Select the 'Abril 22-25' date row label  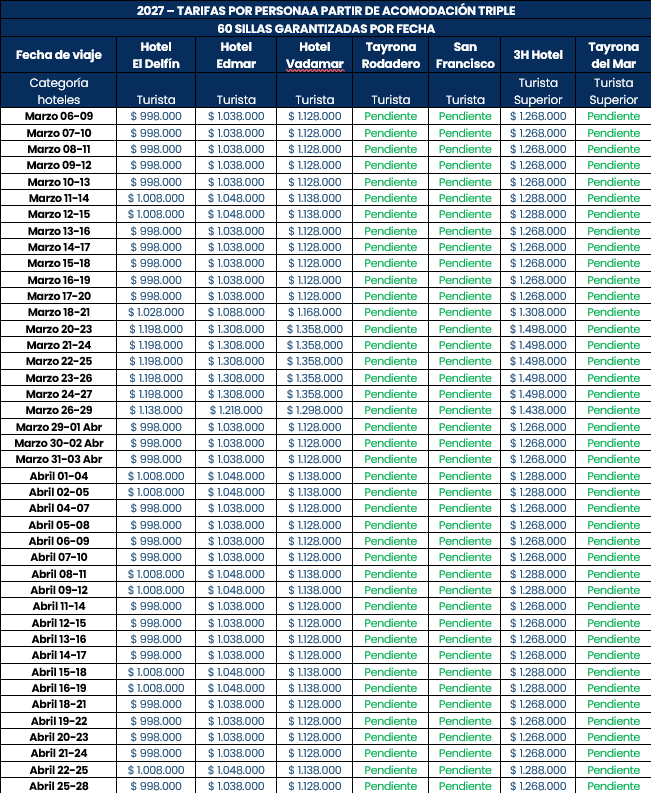(59, 770)
